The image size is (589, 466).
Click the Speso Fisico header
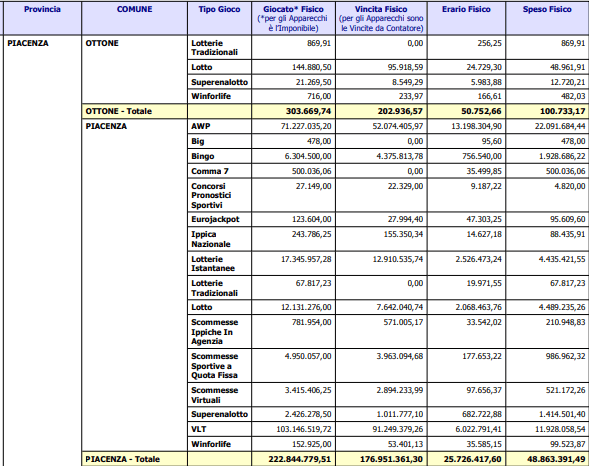click(547, 18)
